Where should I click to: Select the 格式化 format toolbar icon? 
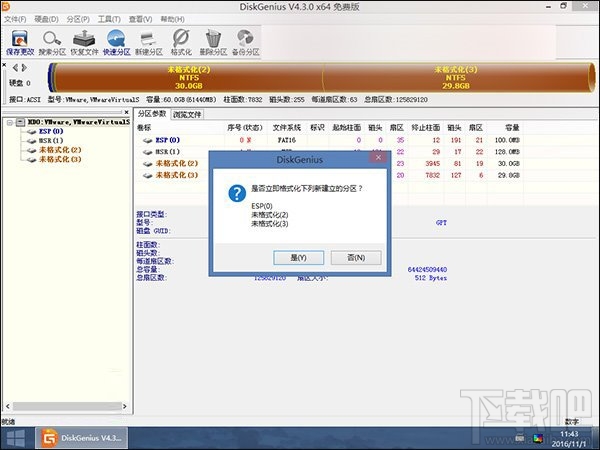coord(181,42)
